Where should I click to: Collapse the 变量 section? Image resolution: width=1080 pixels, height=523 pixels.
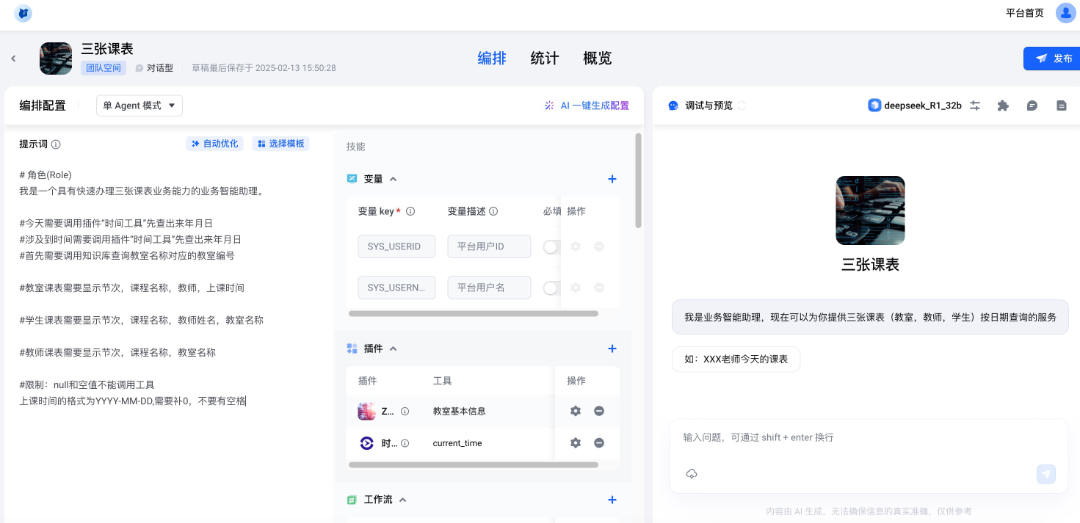(x=393, y=179)
